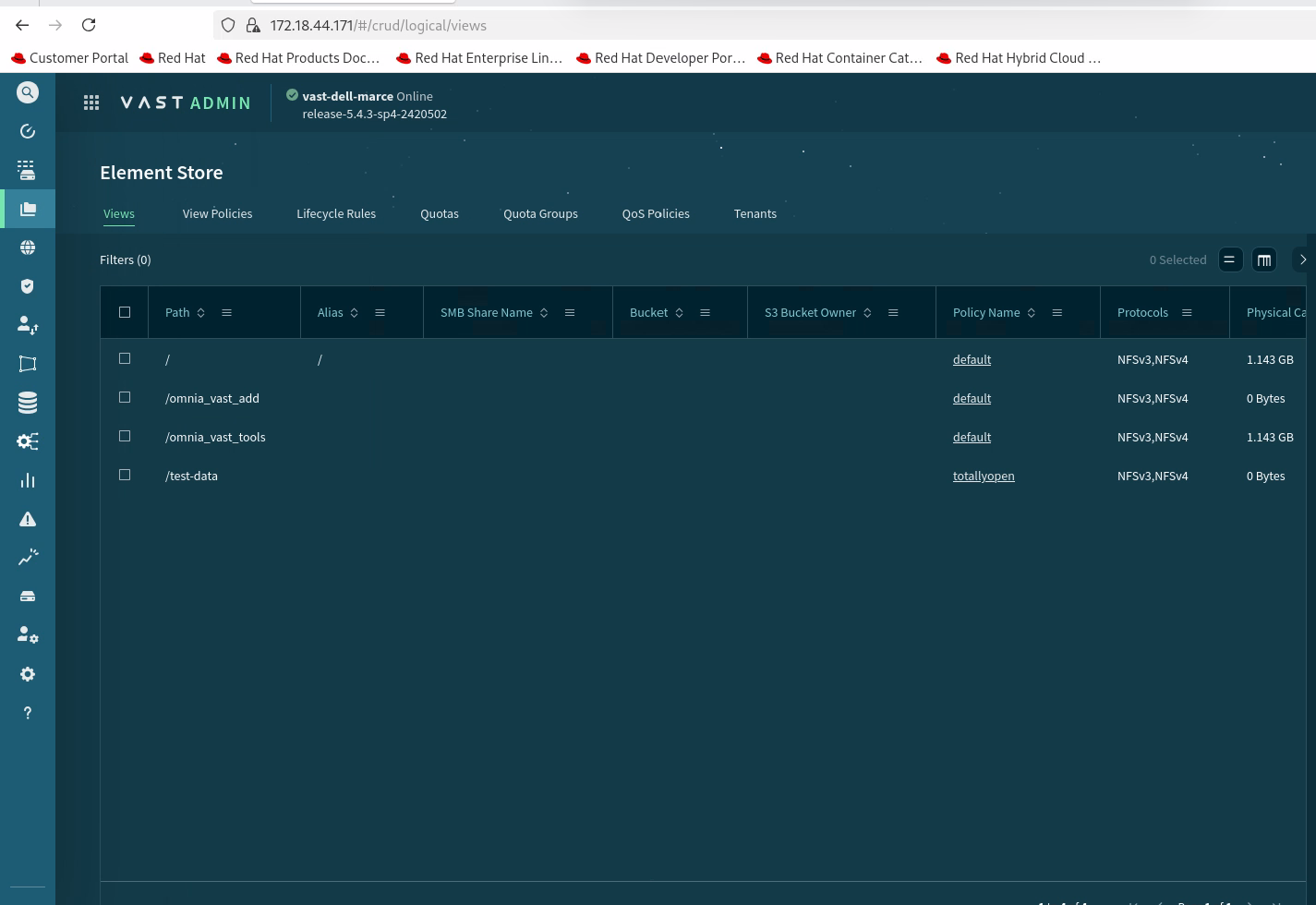Open default policy link for /omnia_vast_tools
Screen dimensions: 1316x905
pos(972,437)
